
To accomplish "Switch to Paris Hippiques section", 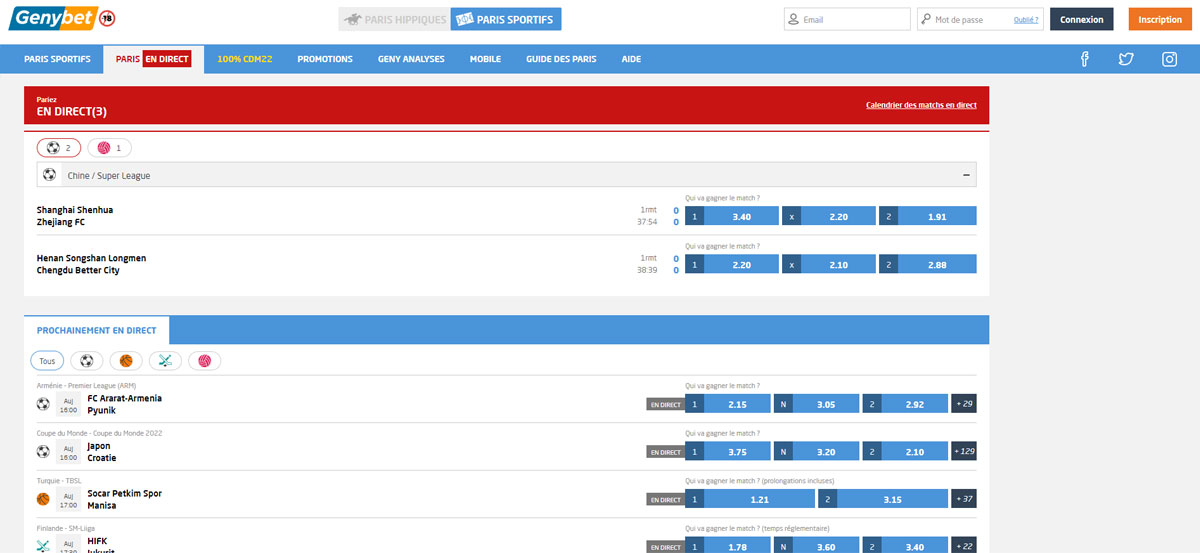I will (394, 19).
